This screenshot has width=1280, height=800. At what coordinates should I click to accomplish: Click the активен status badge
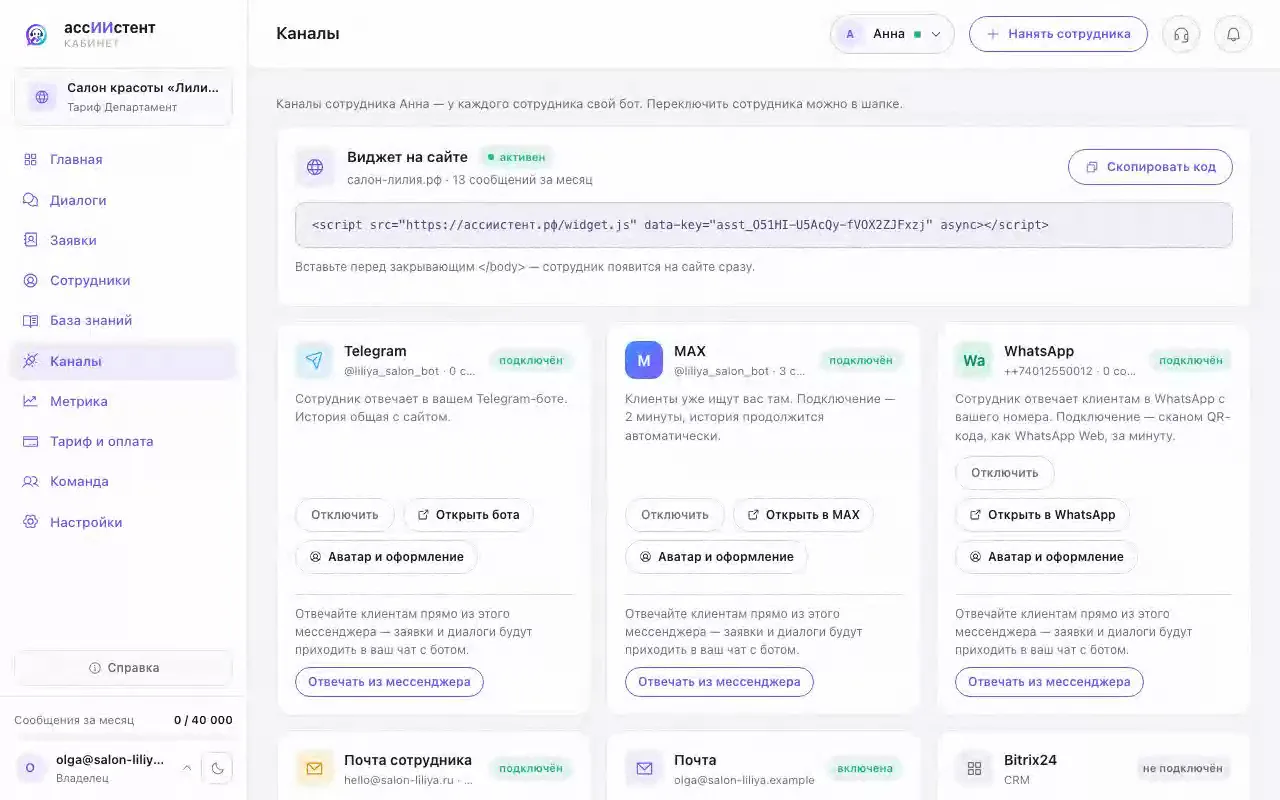click(x=516, y=157)
